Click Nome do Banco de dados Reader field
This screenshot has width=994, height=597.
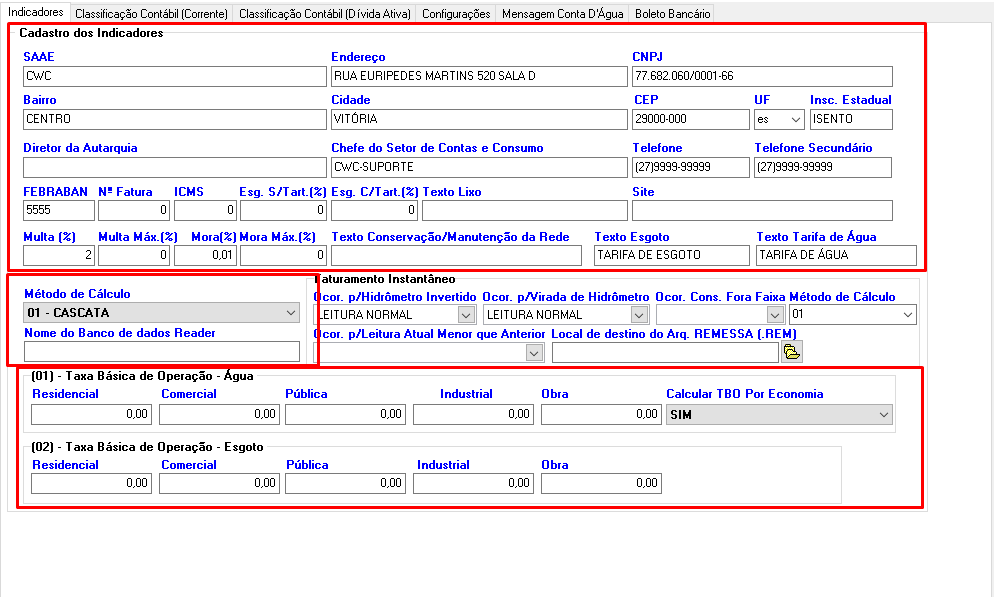(x=162, y=351)
